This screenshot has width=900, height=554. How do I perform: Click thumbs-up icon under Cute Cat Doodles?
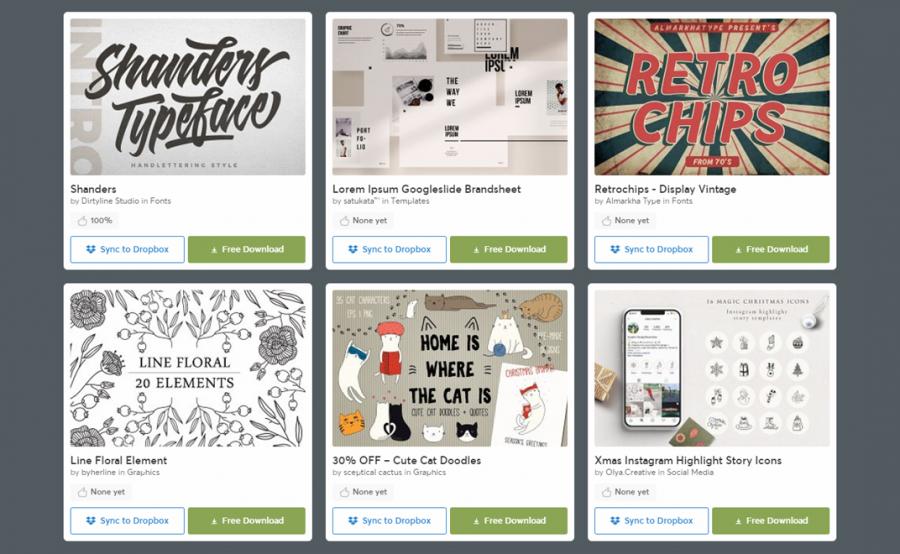(344, 492)
